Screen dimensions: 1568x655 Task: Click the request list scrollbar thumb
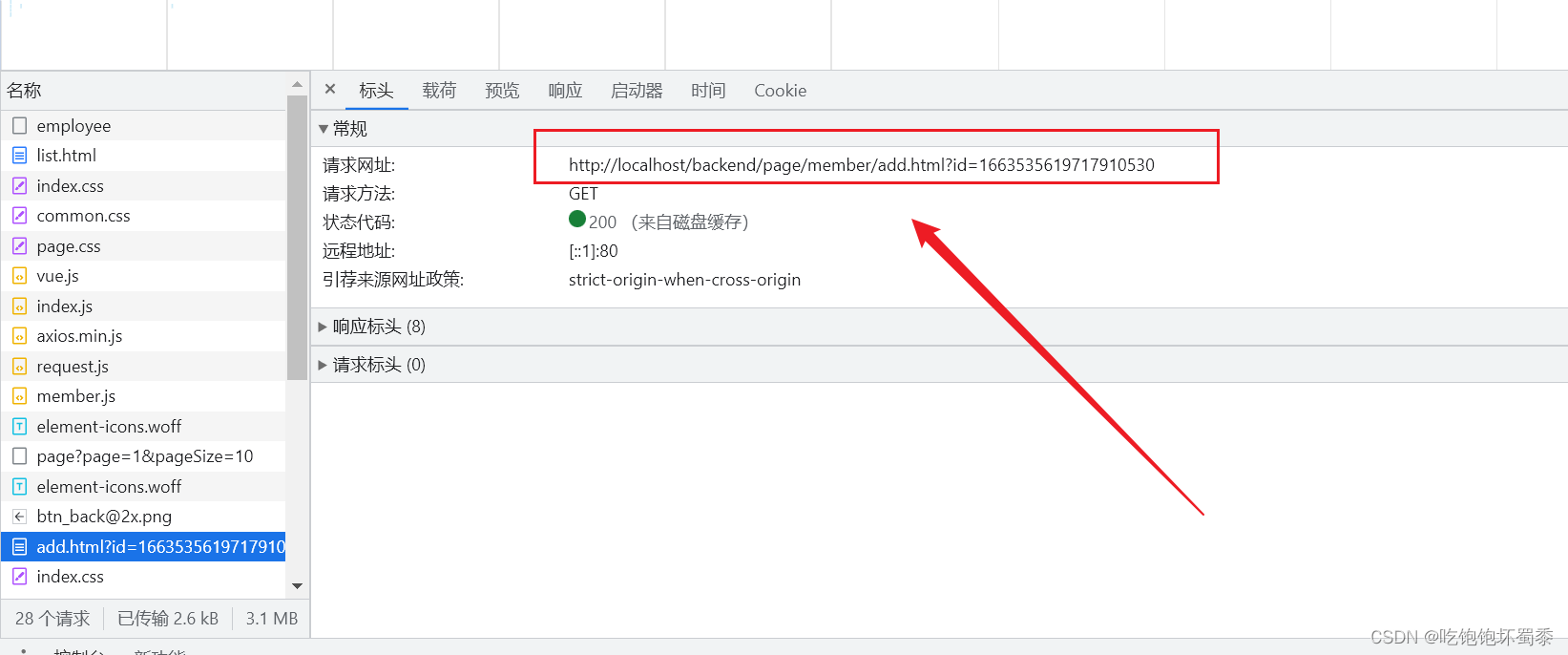pyautogui.click(x=297, y=237)
